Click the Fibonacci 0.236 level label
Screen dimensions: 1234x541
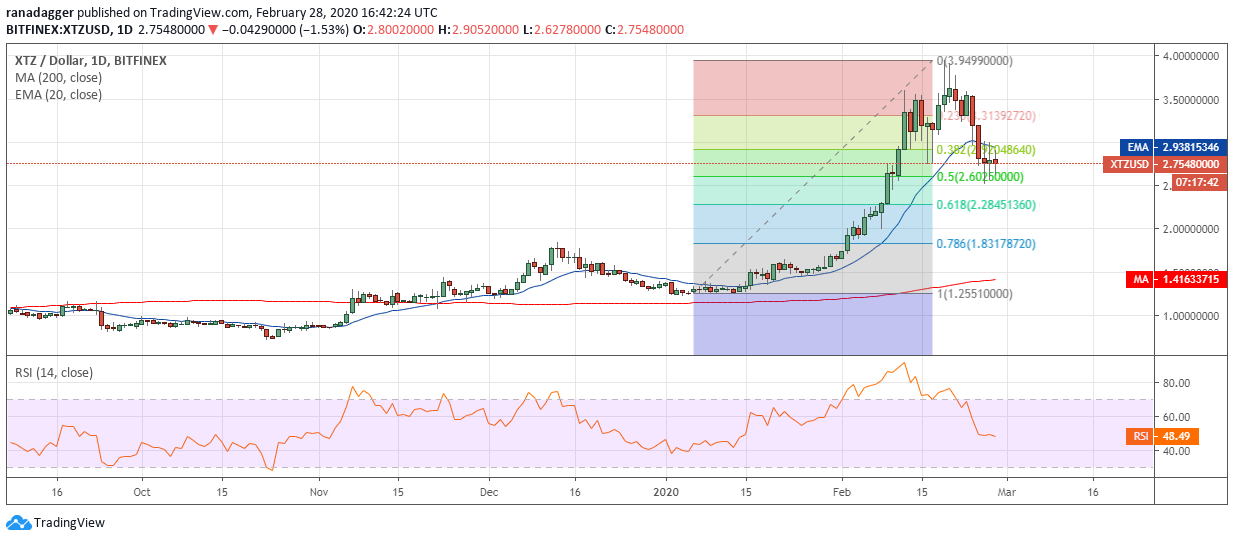[x=985, y=116]
